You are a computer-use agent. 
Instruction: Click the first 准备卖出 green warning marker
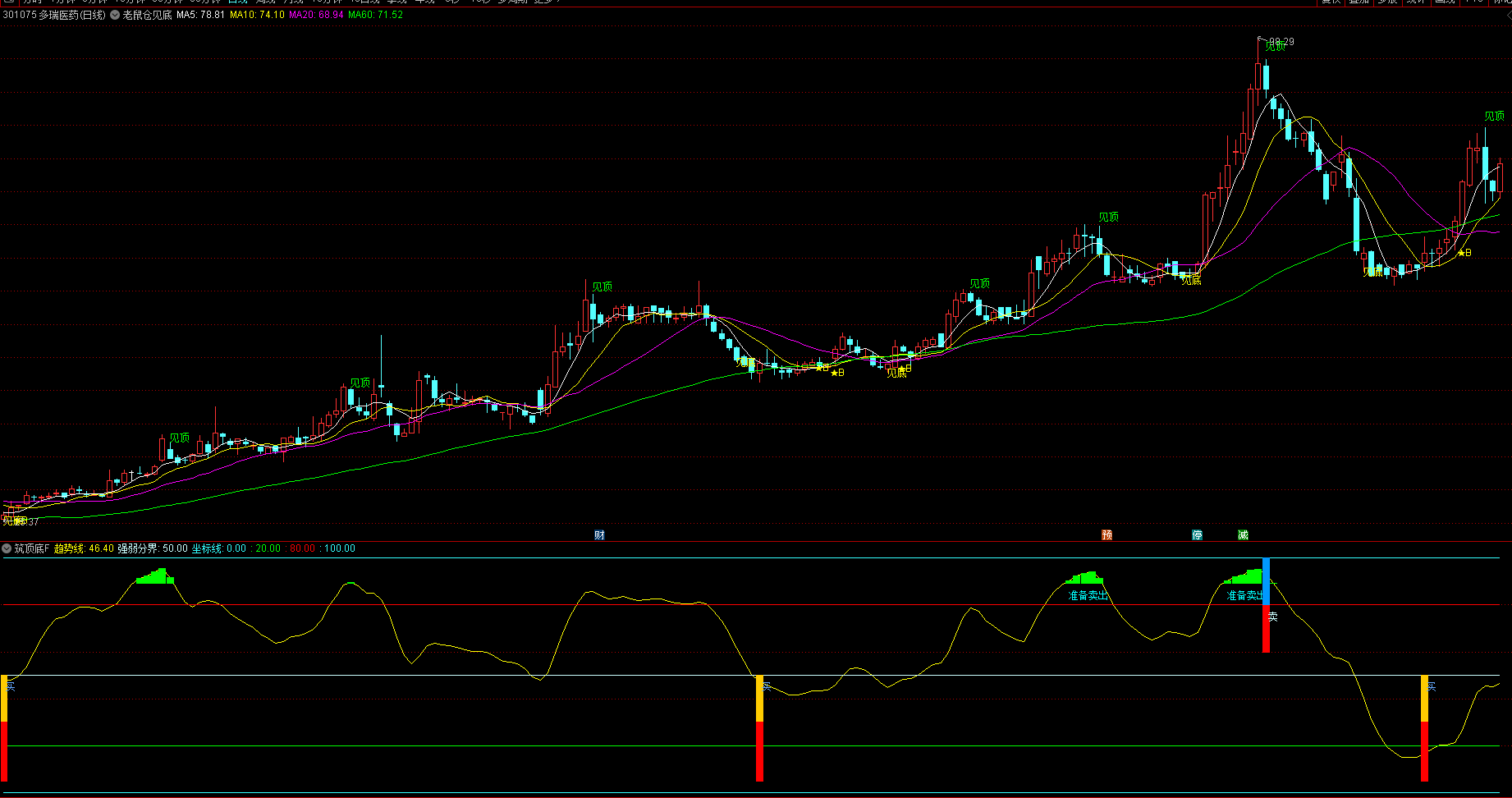pos(1088,595)
